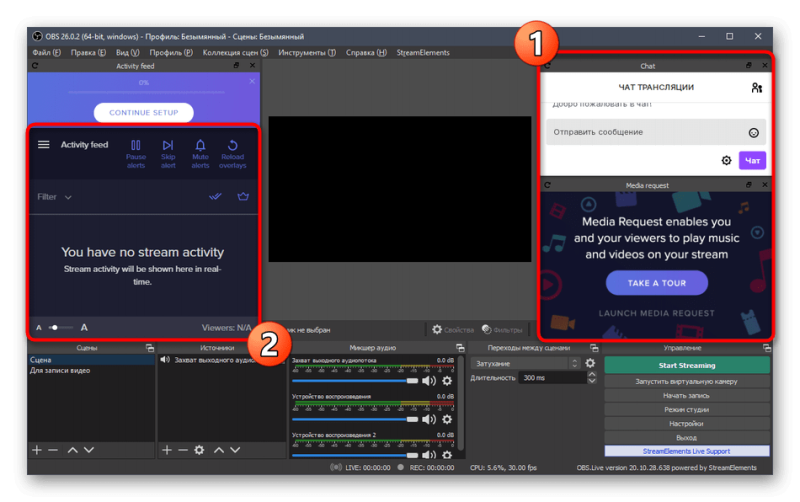
Task: Add a new source in Источники panel
Action: tap(167, 450)
